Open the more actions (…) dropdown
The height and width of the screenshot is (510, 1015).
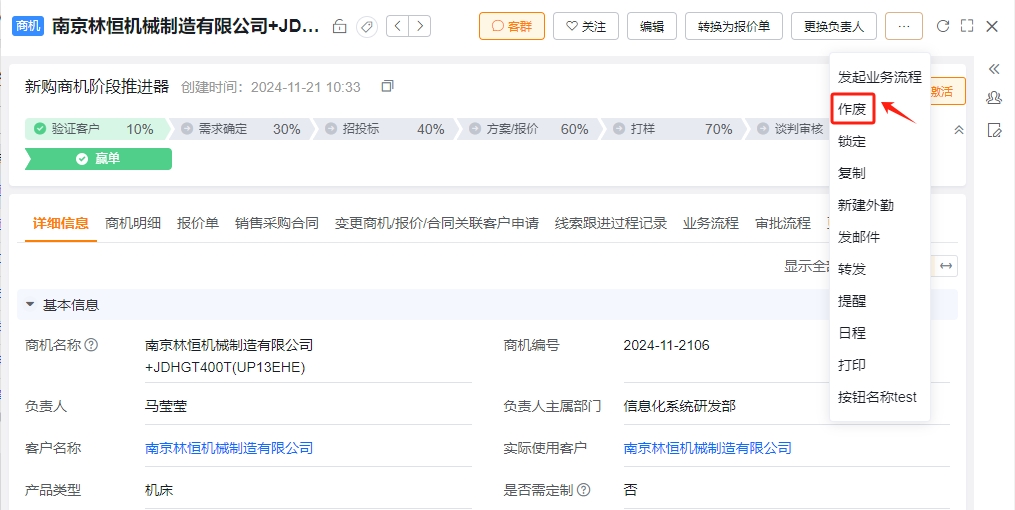tap(904, 27)
